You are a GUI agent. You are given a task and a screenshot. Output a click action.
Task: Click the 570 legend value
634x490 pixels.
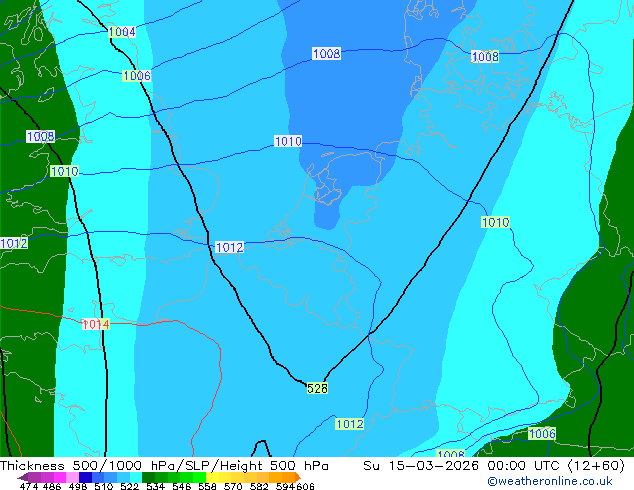click(233, 486)
